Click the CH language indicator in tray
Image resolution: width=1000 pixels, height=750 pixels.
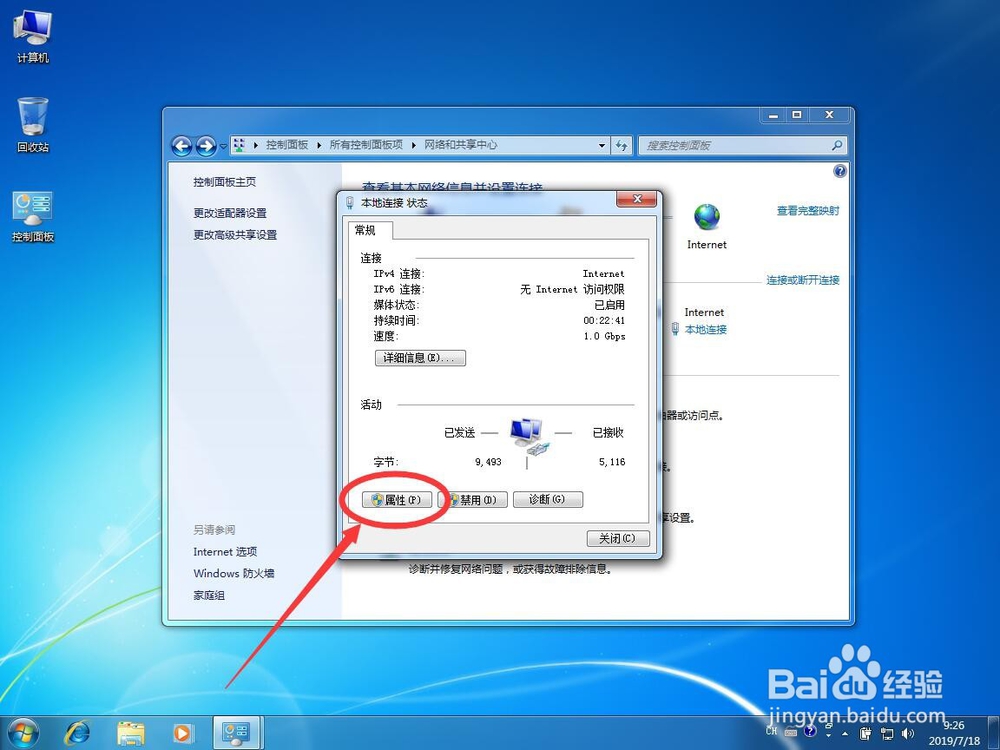pyautogui.click(x=772, y=731)
